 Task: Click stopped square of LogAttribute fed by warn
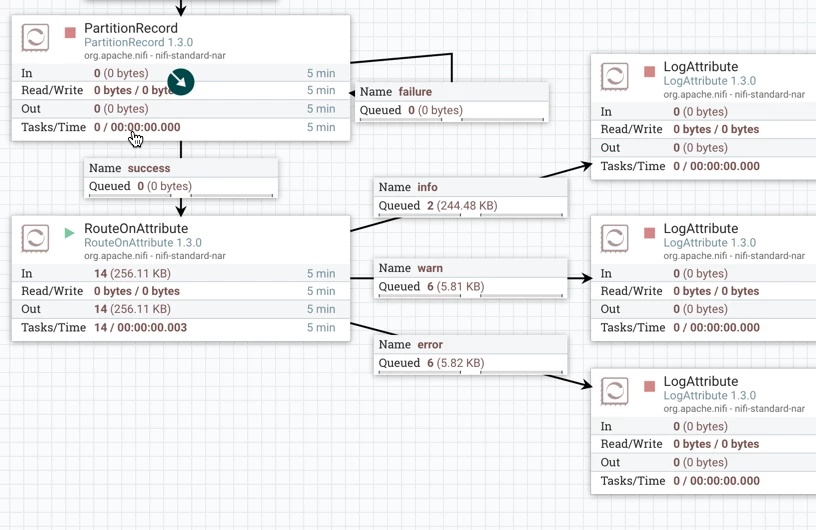click(x=649, y=233)
